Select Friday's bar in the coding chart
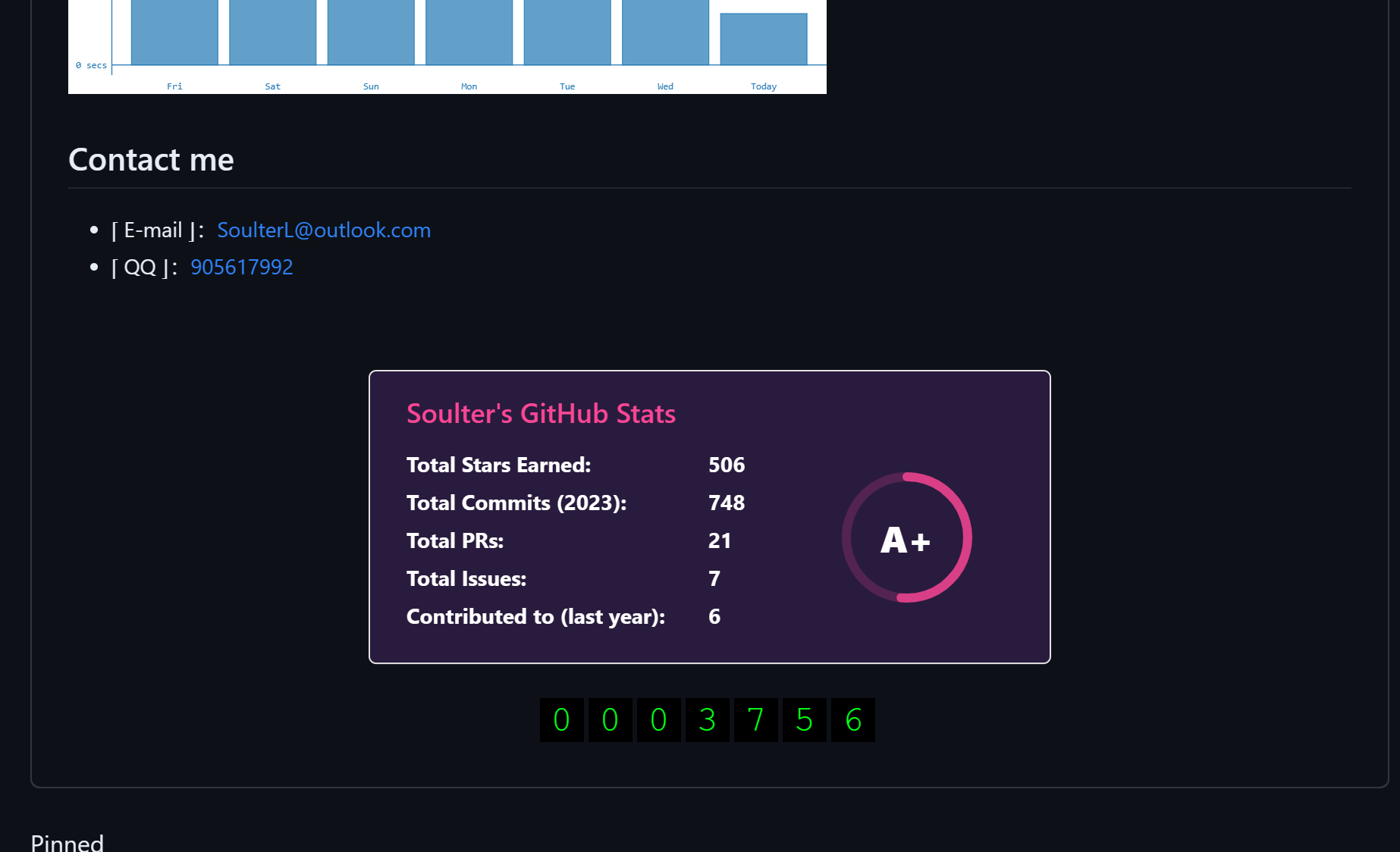The width and height of the screenshot is (1400, 852). coord(174,32)
